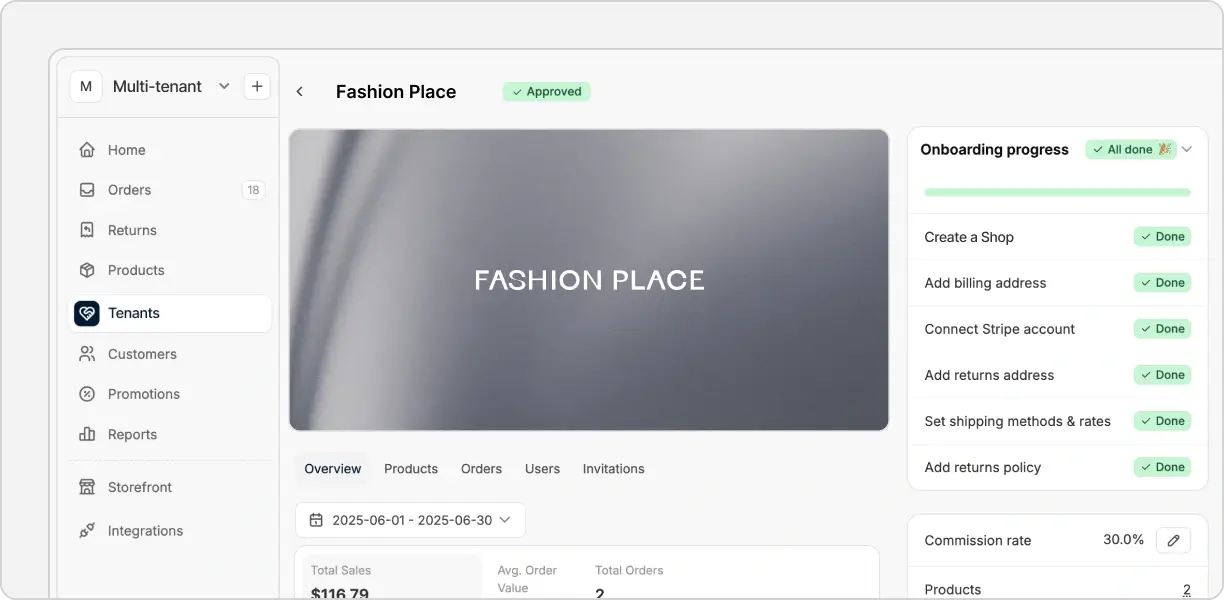Screen dimensions: 1224x600
Task: Edit the commission rate with the pencil icon
Action: point(1172,540)
